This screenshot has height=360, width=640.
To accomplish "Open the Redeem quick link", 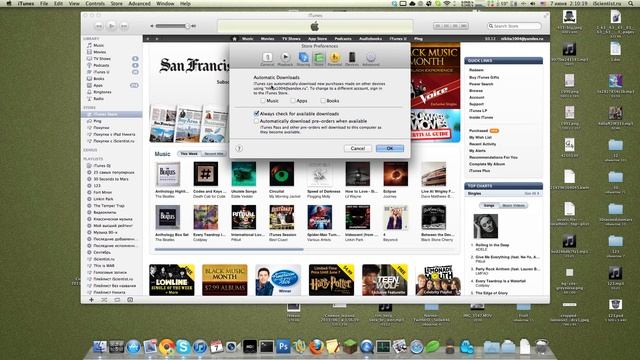I will (476, 70).
